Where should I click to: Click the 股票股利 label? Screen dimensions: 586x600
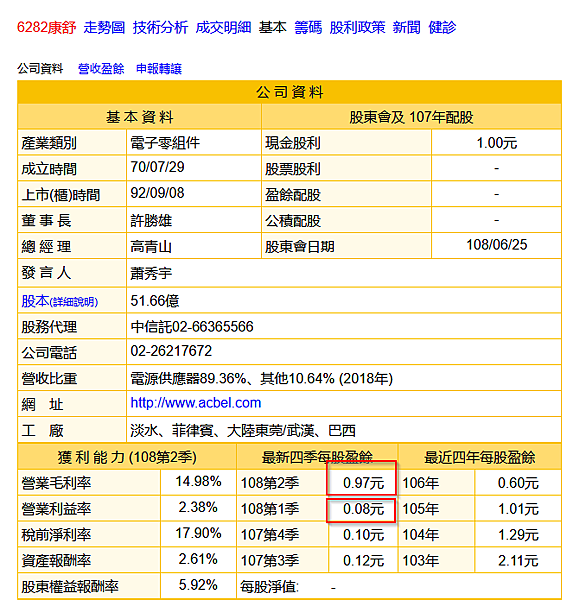(x=293, y=169)
